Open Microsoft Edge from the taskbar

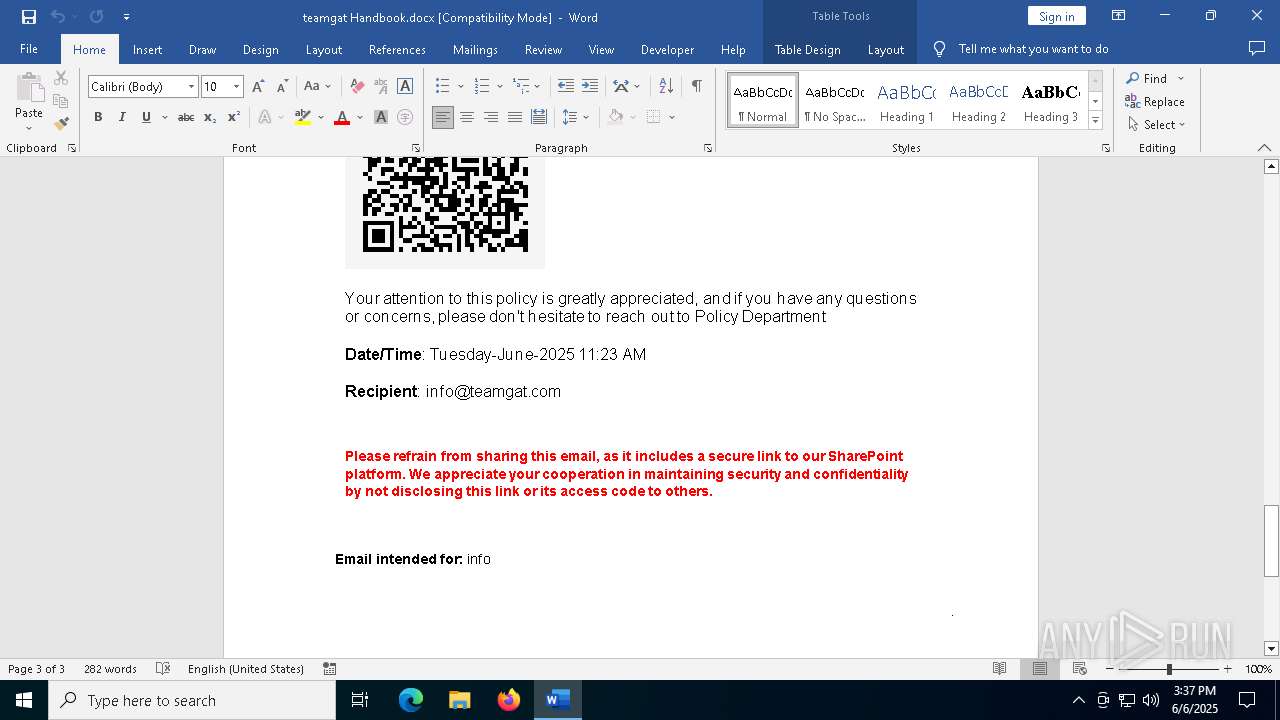411,700
